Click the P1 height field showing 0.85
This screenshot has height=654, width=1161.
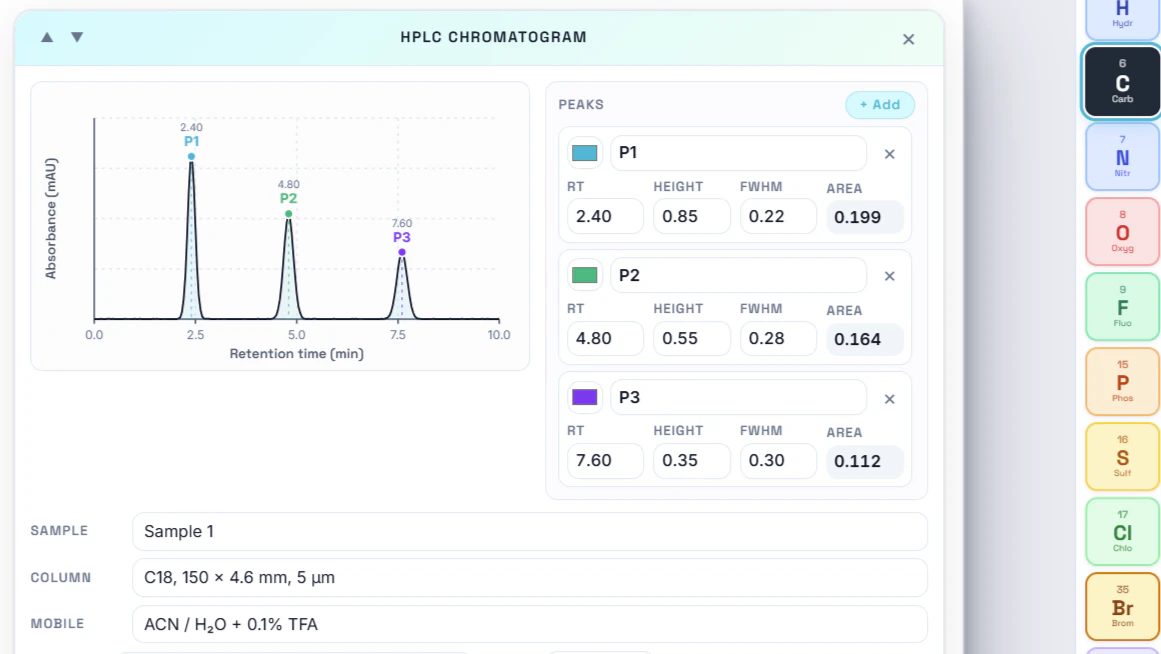[x=692, y=216]
